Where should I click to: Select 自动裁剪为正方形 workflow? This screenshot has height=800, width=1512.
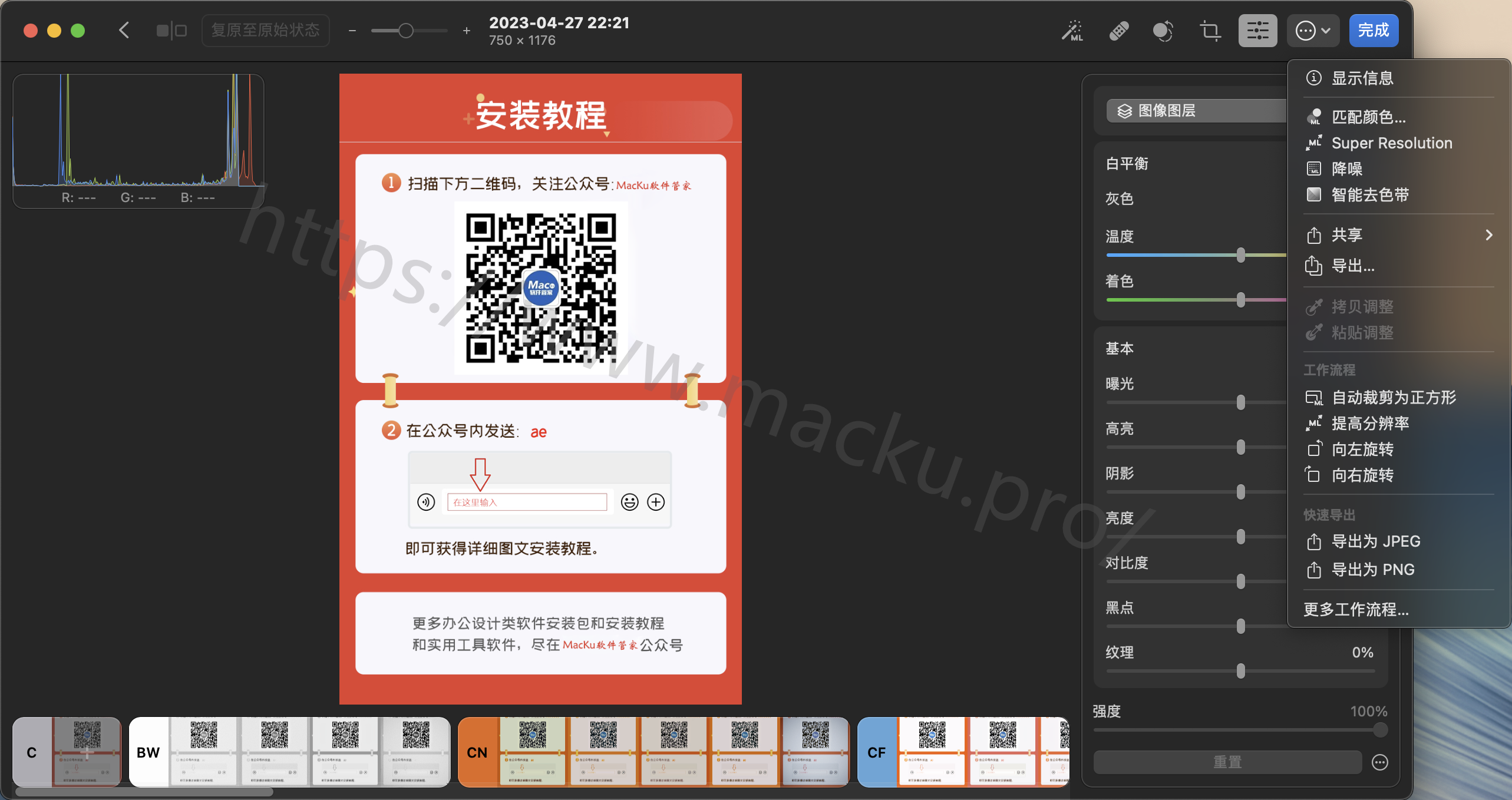pos(1399,398)
